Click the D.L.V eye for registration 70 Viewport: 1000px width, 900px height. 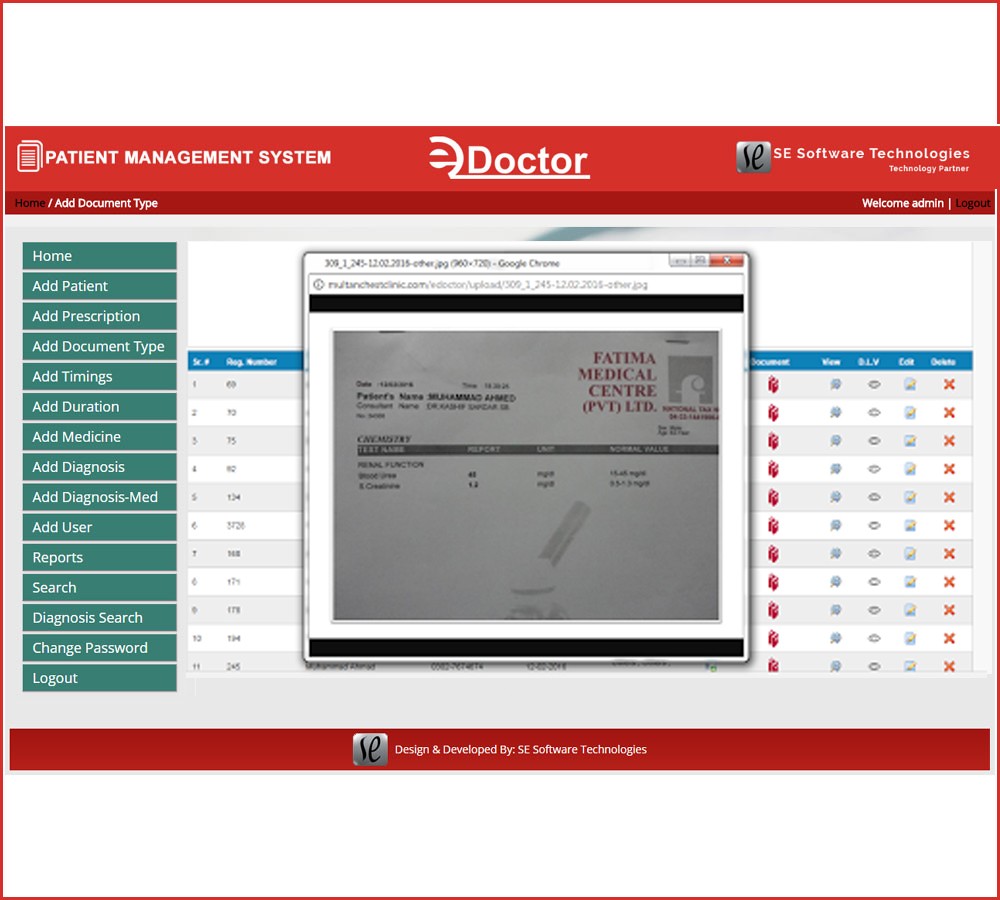click(x=874, y=413)
